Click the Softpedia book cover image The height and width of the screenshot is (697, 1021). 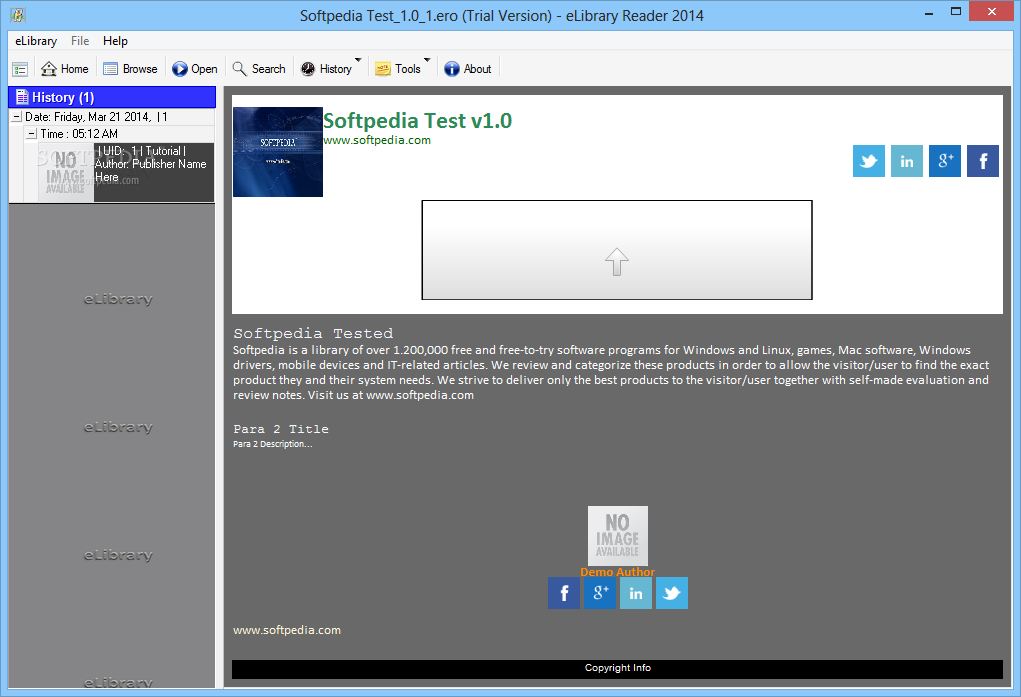click(278, 152)
